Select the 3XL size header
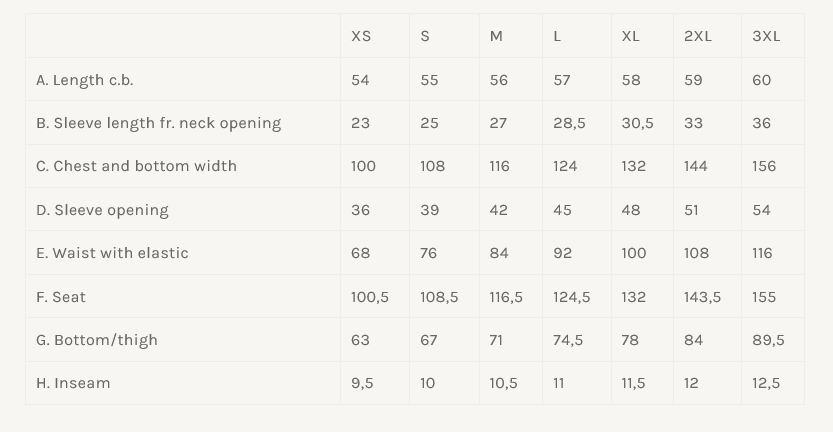This screenshot has height=432, width=833. coord(766,36)
